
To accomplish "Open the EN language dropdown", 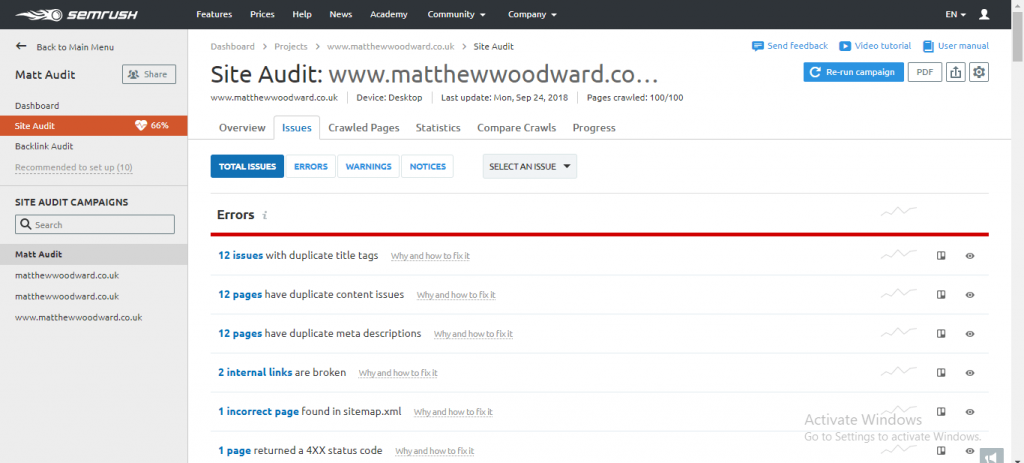I will [x=955, y=15].
